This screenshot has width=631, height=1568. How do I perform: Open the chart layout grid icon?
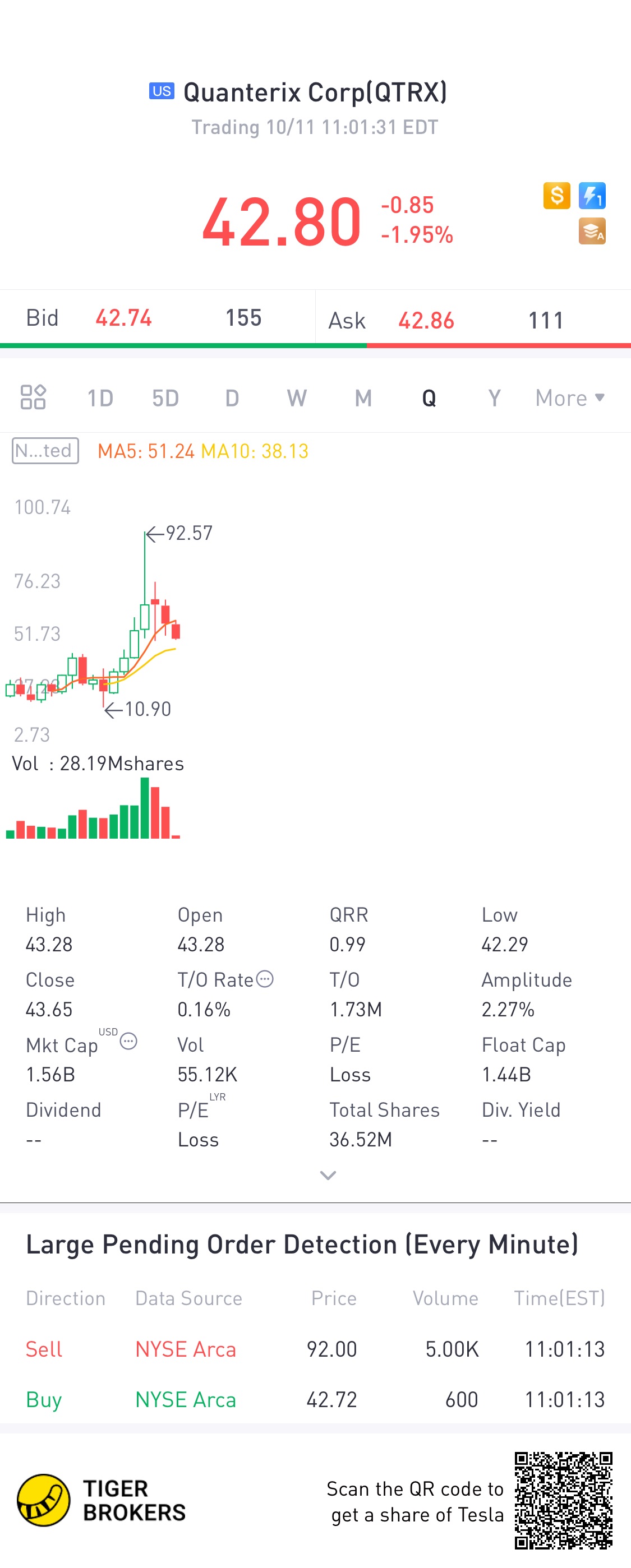33,397
